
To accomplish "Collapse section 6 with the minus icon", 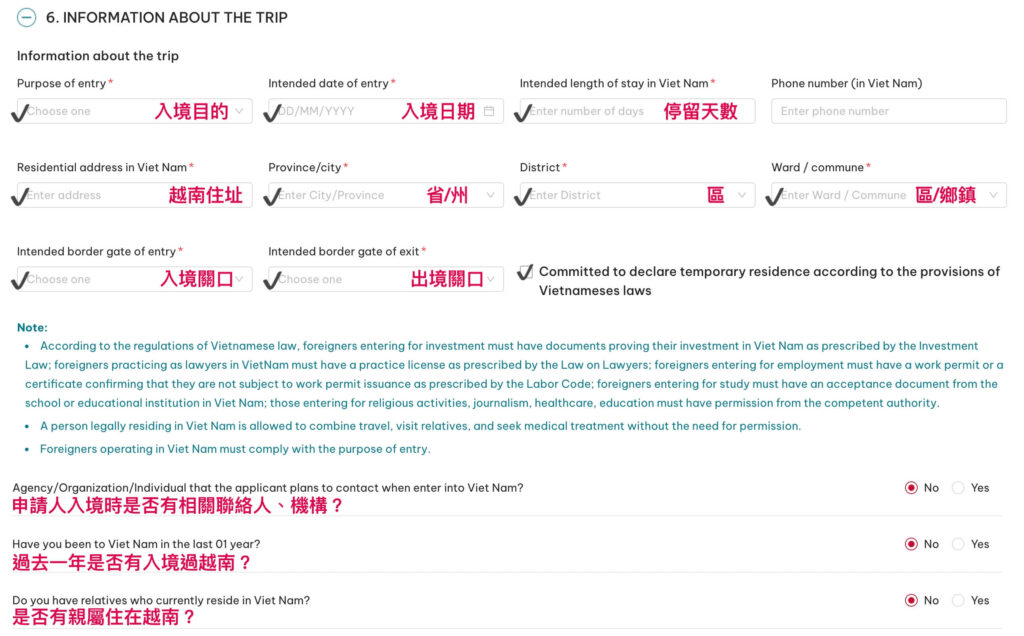I will (26, 17).
